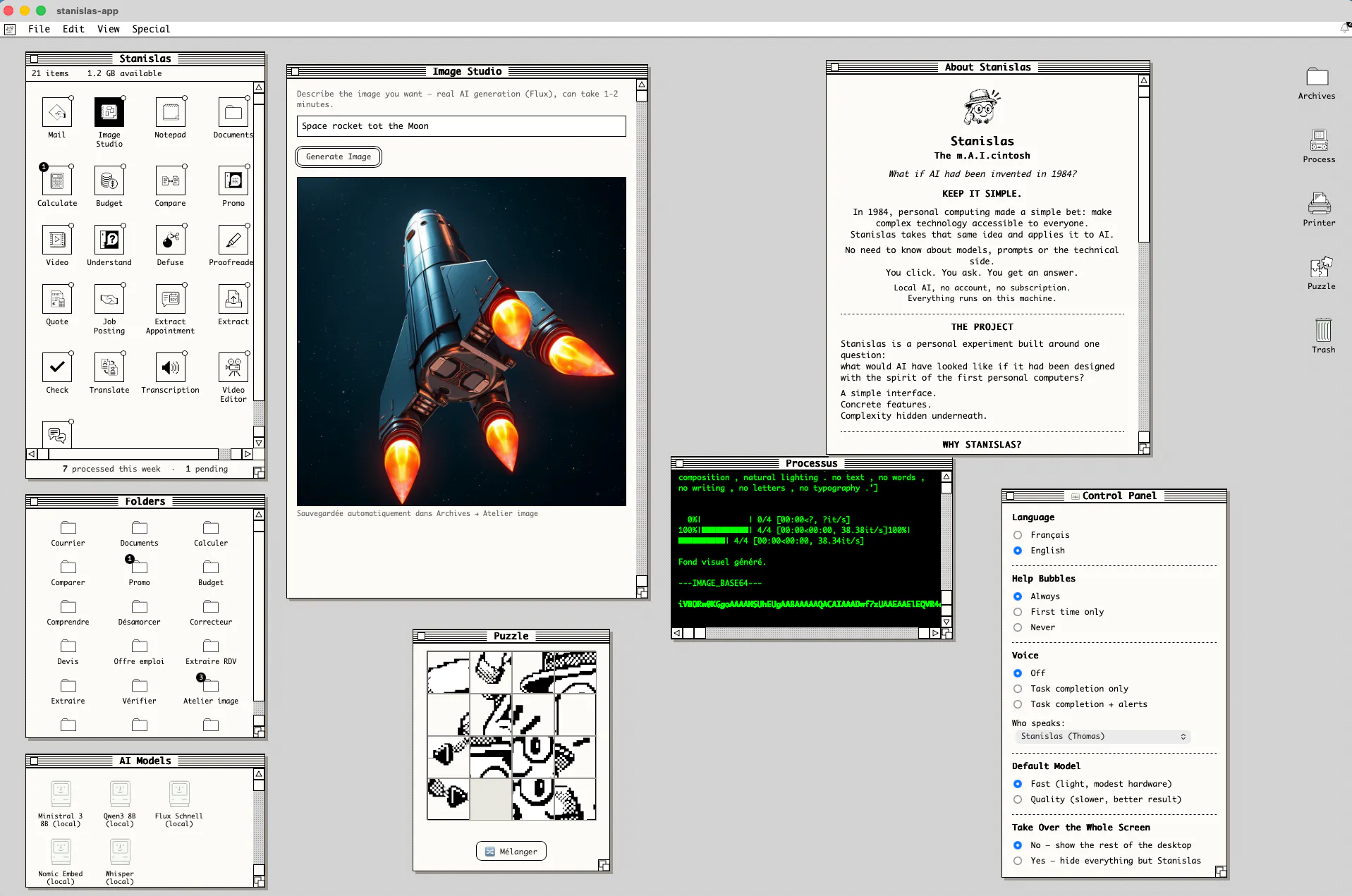Open the Printer desktop icon
The height and width of the screenshot is (896, 1352).
click(x=1319, y=204)
